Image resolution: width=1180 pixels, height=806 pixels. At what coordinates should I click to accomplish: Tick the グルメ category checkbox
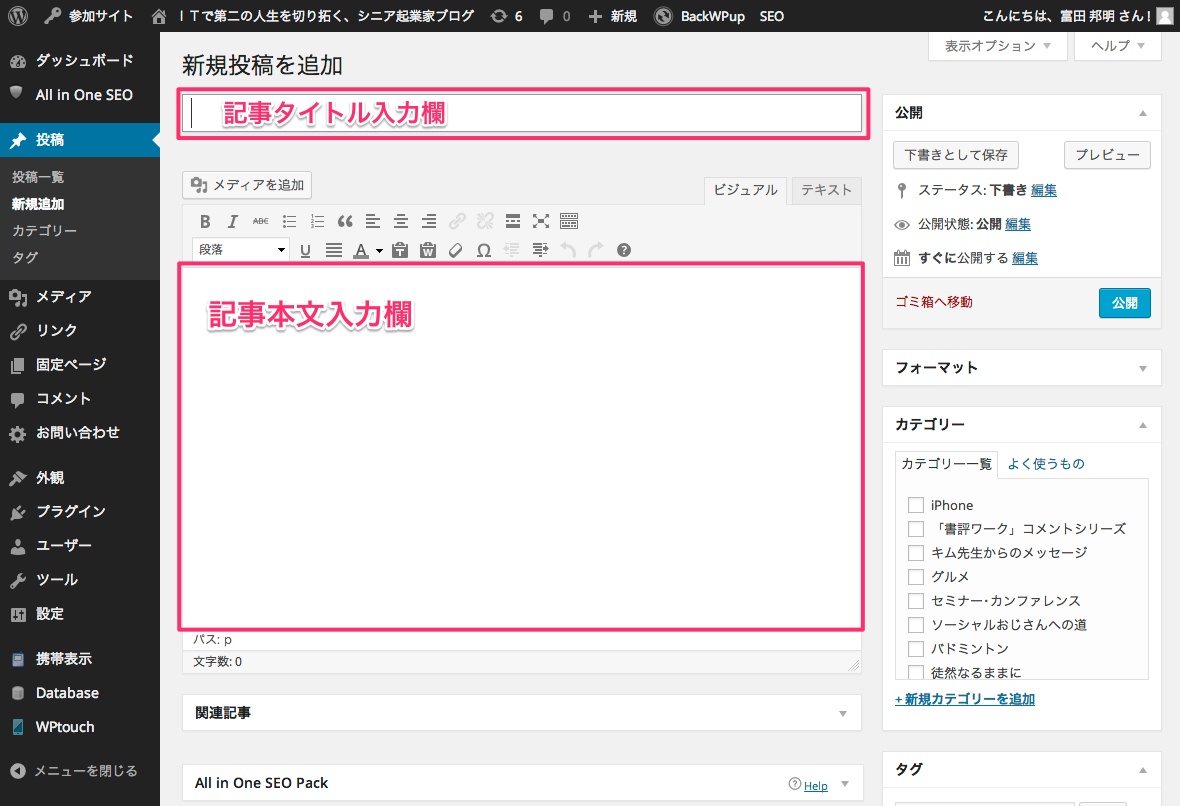(915, 577)
